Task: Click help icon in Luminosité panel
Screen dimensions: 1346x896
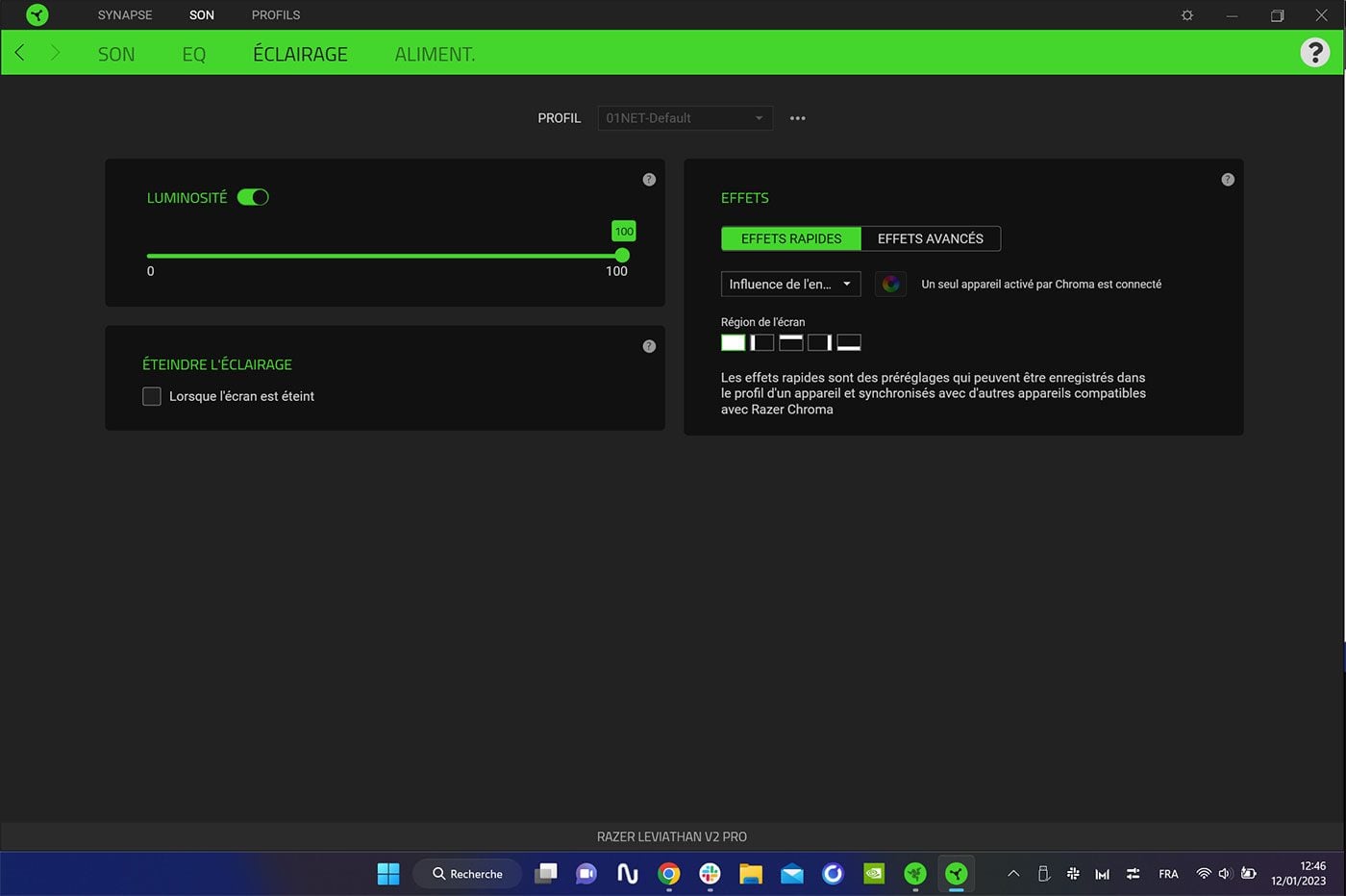Action: (649, 180)
